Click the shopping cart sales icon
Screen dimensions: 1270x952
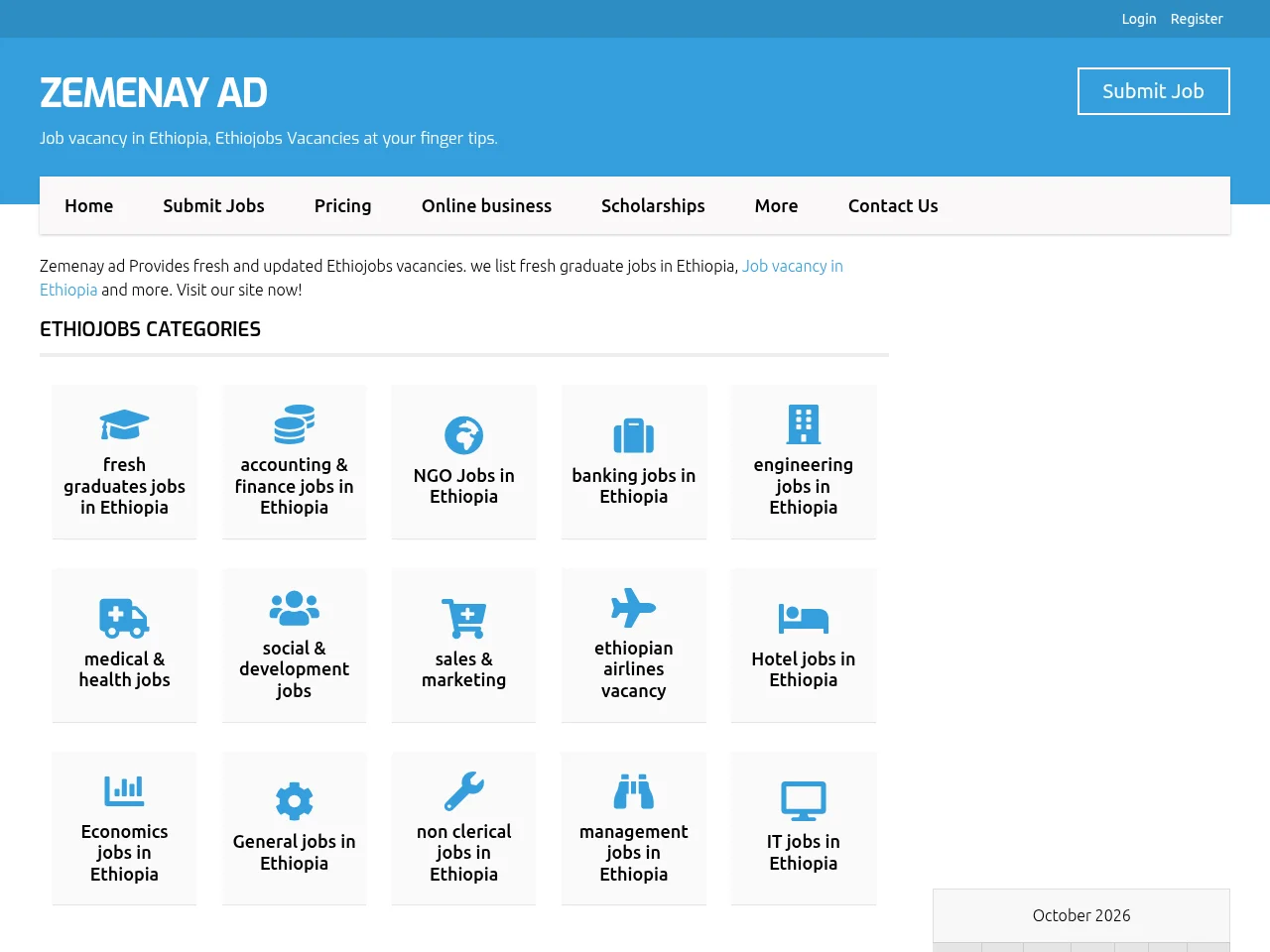coord(463,618)
